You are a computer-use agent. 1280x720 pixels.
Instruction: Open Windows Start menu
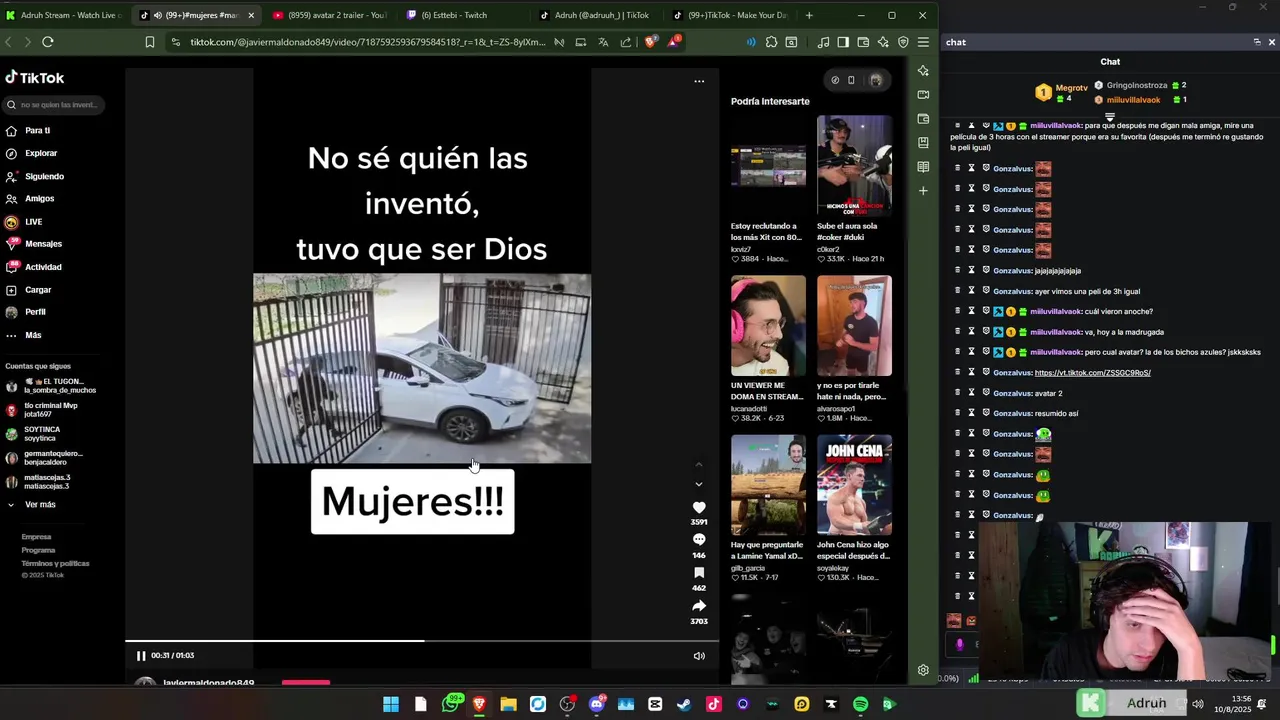(391, 704)
